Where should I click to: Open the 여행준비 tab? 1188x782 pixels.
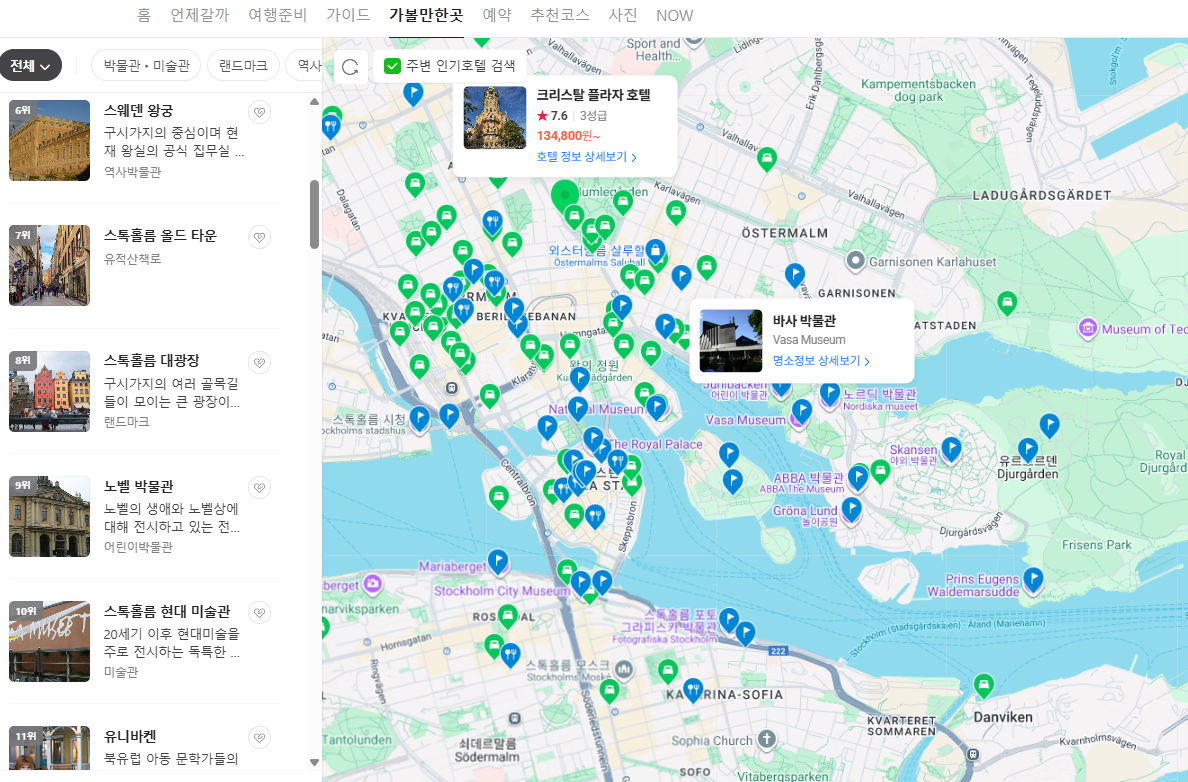[277, 15]
